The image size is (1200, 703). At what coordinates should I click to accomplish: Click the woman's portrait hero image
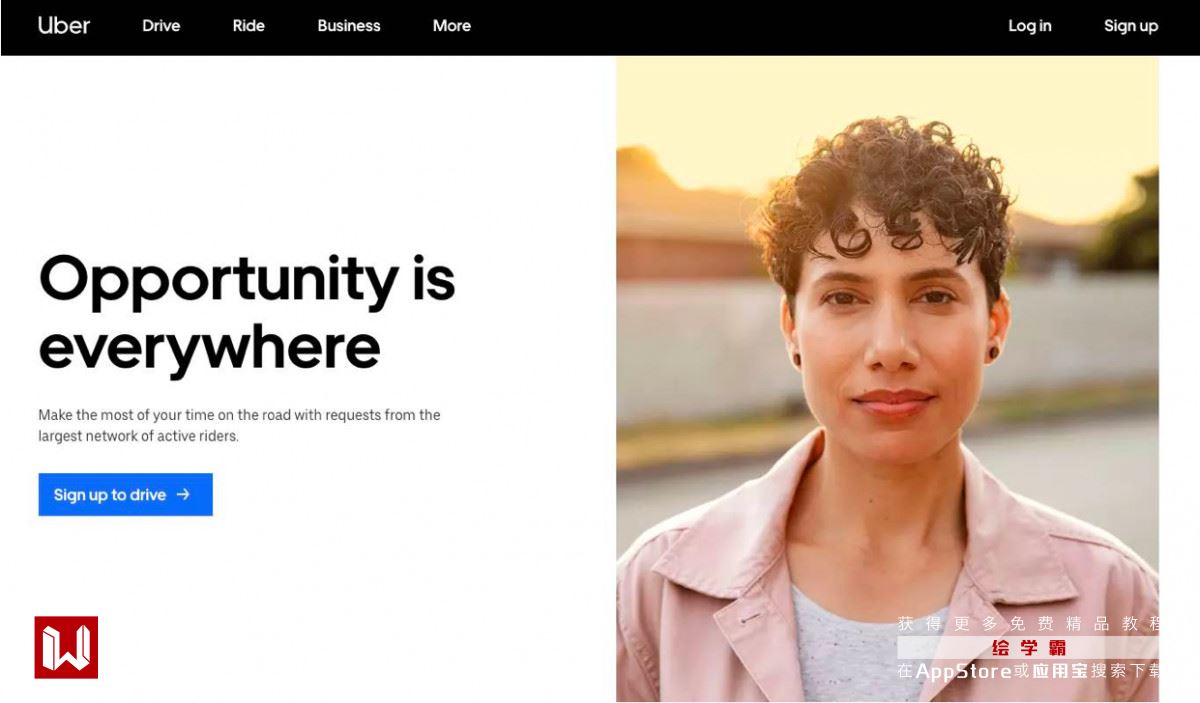pyautogui.click(x=887, y=378)
